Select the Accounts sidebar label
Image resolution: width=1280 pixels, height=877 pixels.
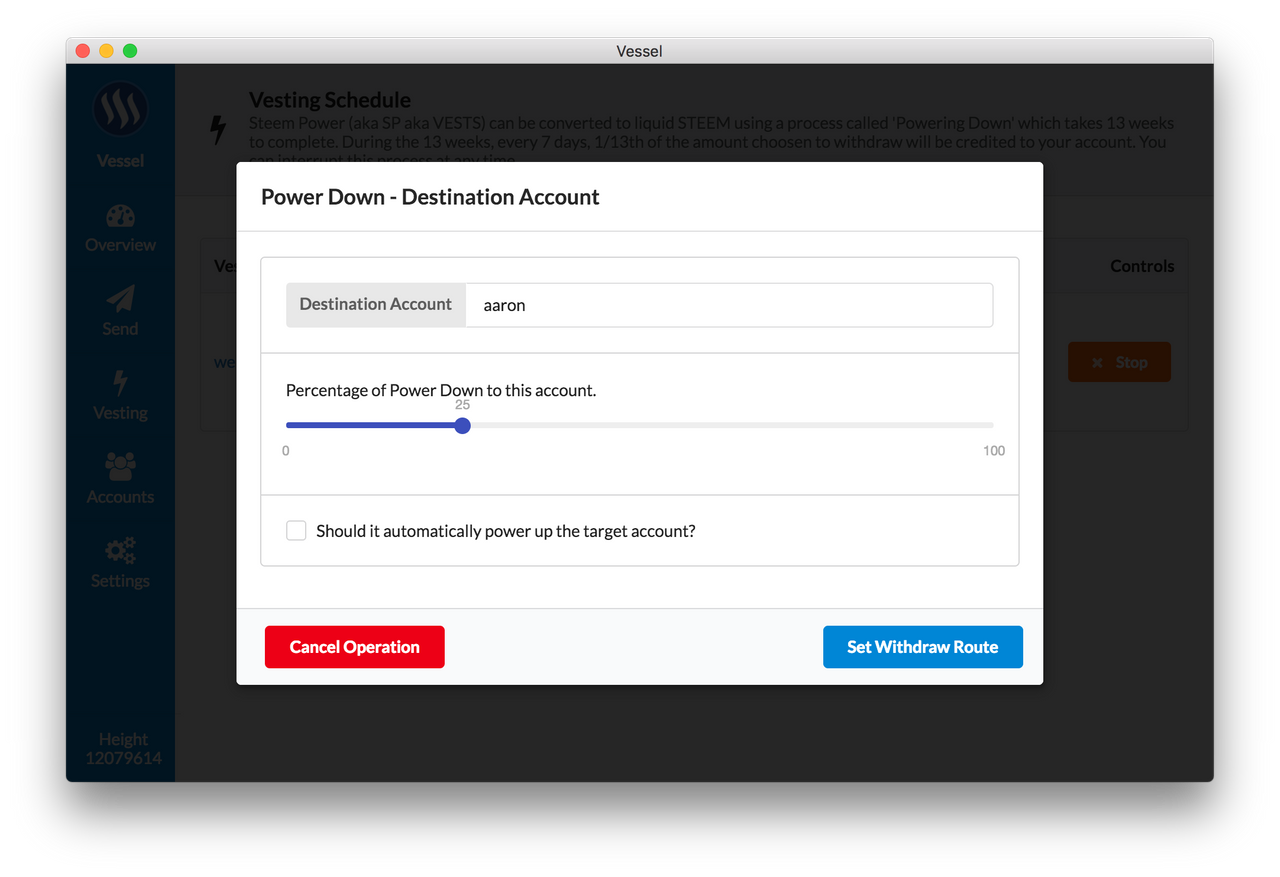click(x=120, y=497)
